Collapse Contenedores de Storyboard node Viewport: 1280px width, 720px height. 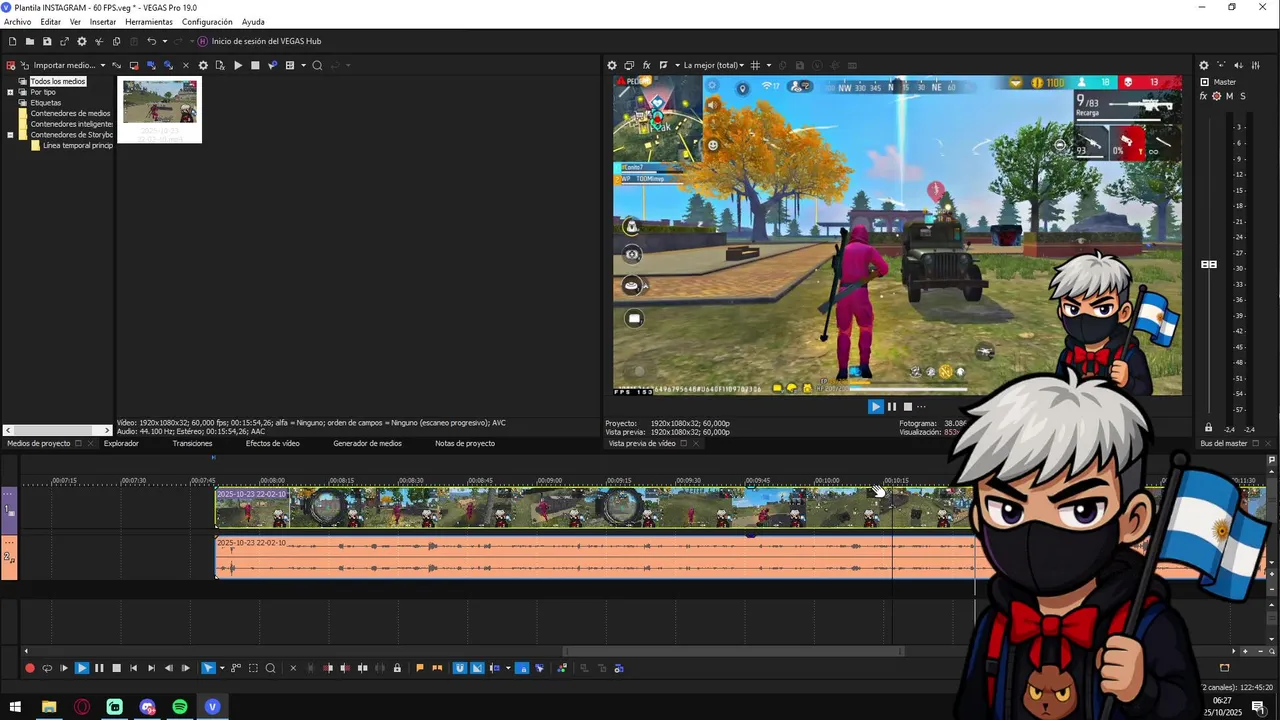[x=10, y=134]
